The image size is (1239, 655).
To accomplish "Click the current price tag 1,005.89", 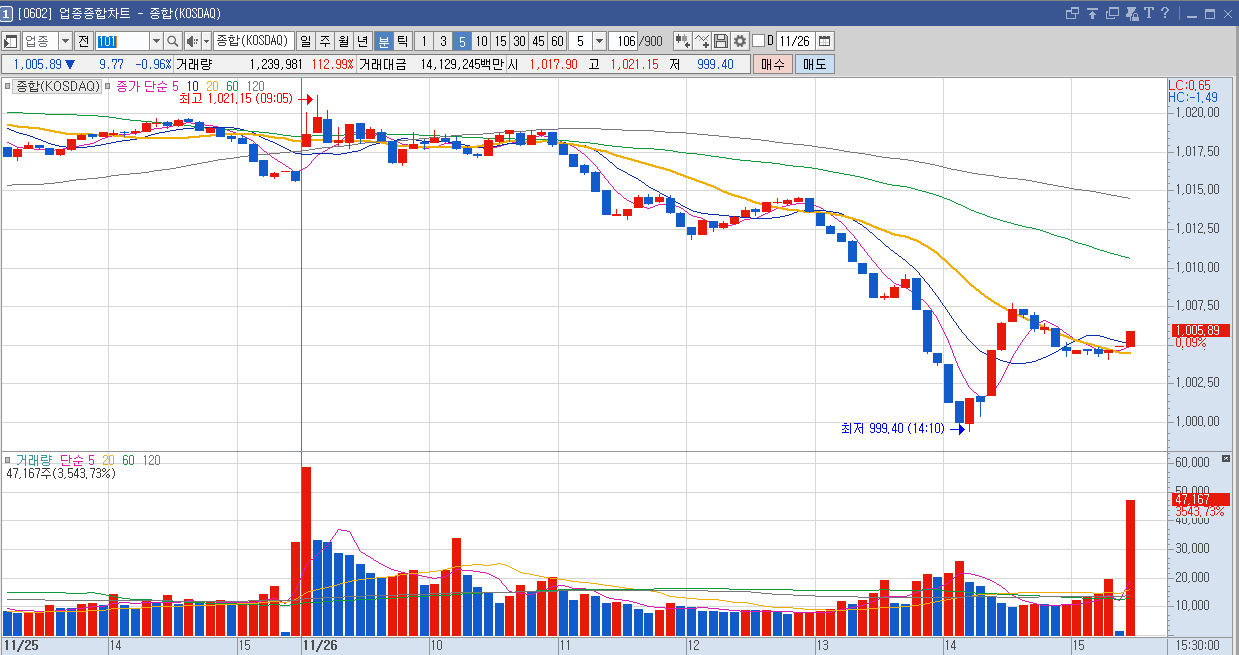I will 1202,331.
